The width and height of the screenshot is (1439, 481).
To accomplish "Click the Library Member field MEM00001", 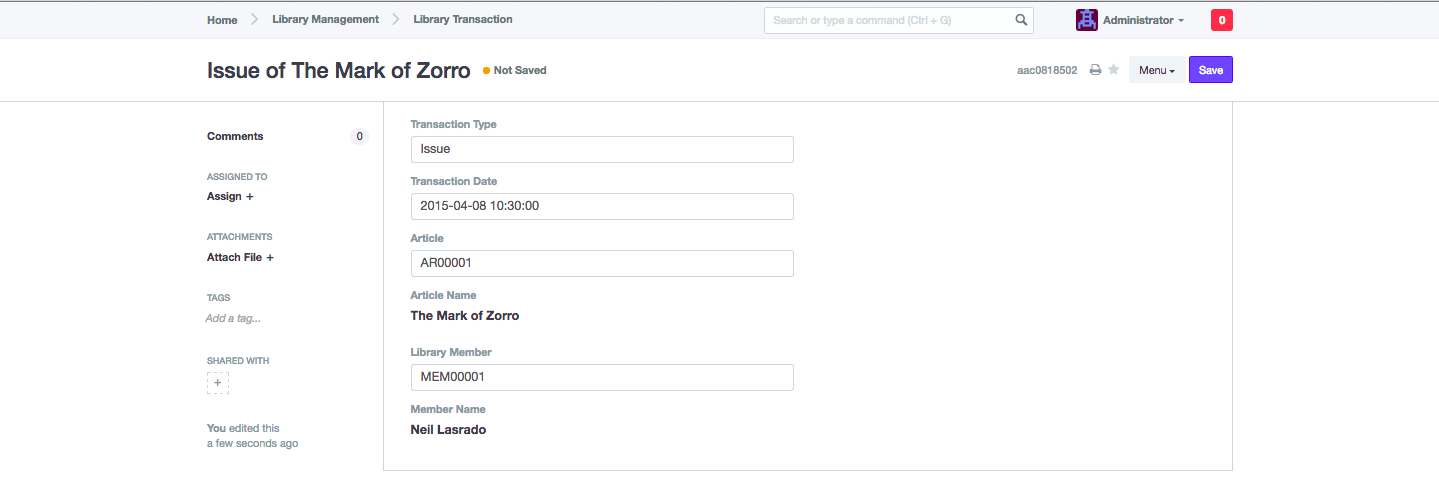I will click(602, 377).
